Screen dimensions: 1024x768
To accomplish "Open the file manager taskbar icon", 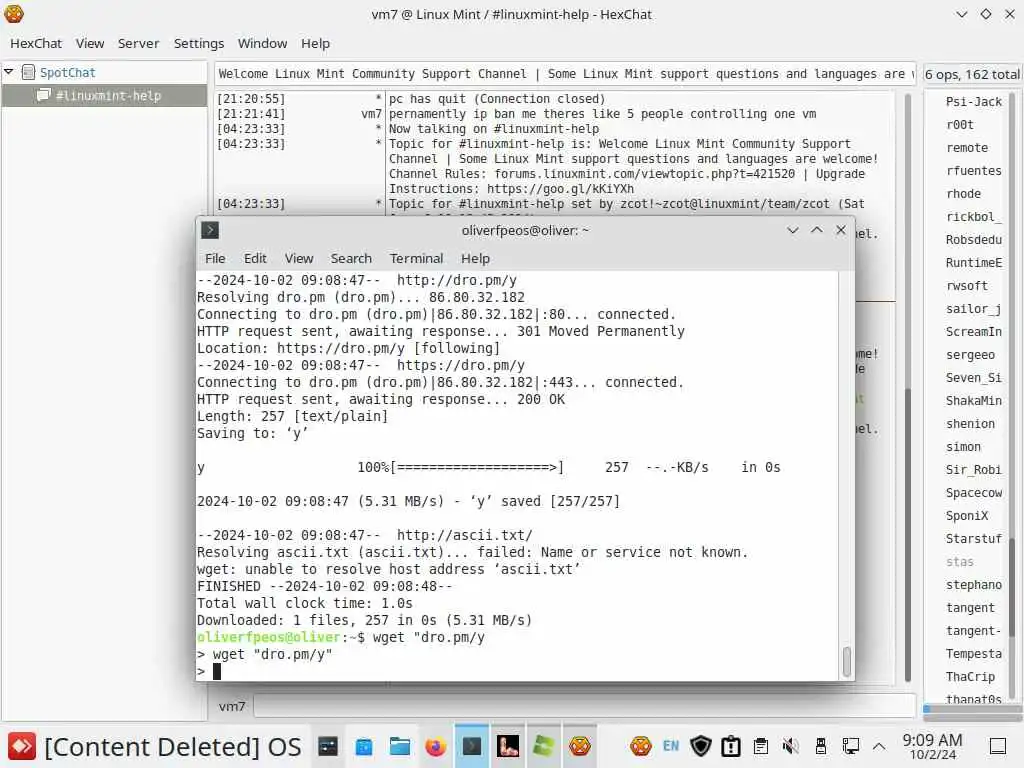I will coord(400,746).
